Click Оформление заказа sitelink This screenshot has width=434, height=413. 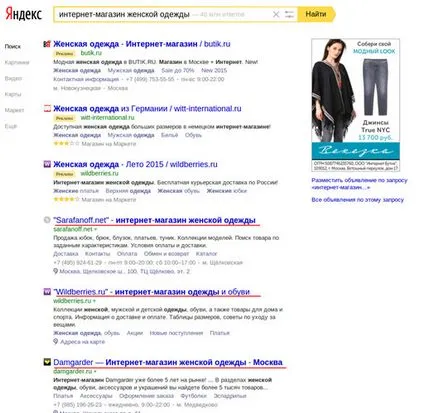[146, 396]
